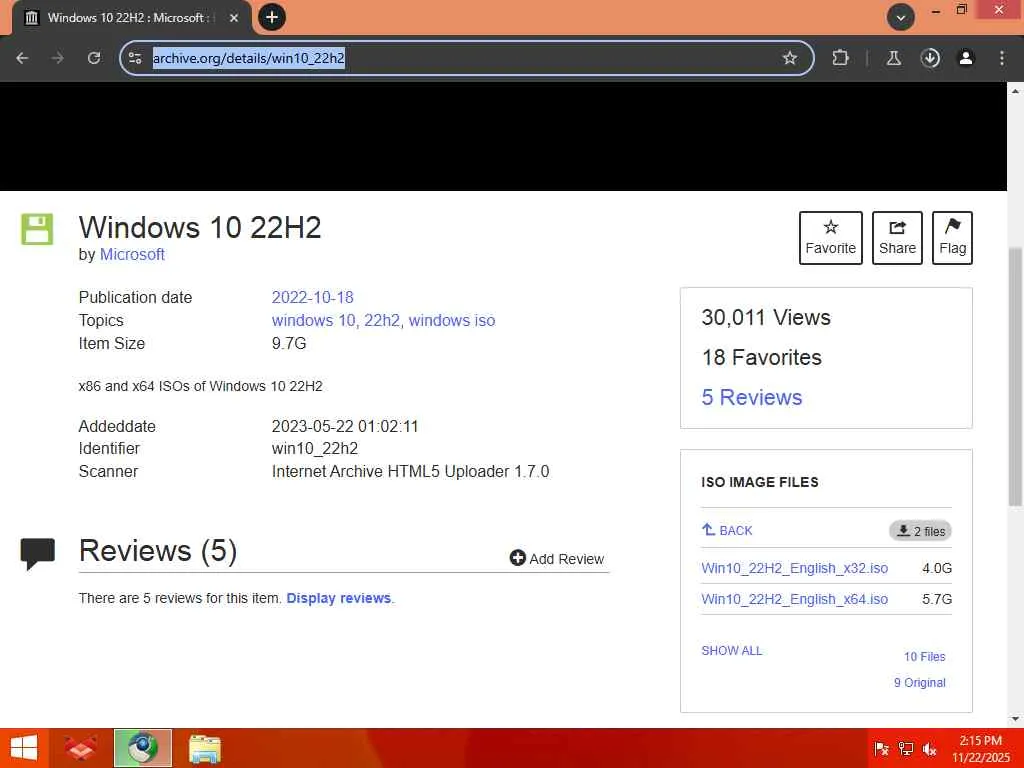1024x768 pixels.
Task: Jump to the 5 Reviews link
Action: [x=752, y=397]
